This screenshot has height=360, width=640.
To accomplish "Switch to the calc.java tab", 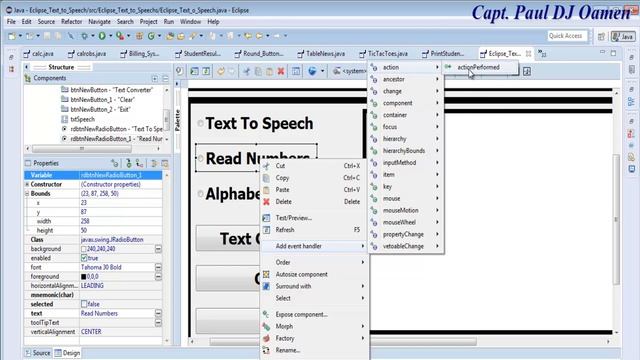I will tap(39, 53).
